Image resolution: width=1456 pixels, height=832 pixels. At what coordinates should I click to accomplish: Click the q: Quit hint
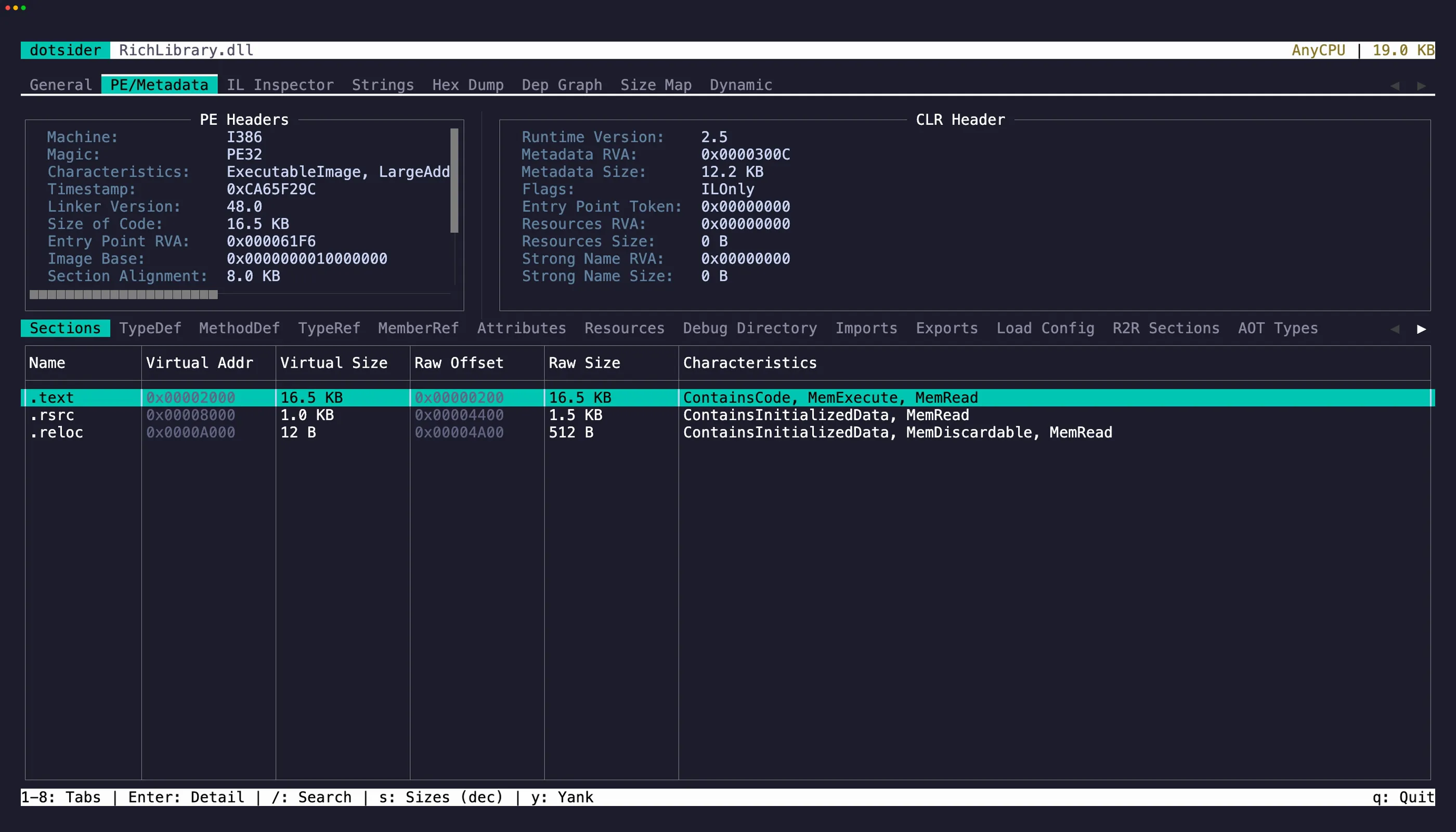(x=1403, y=798)
